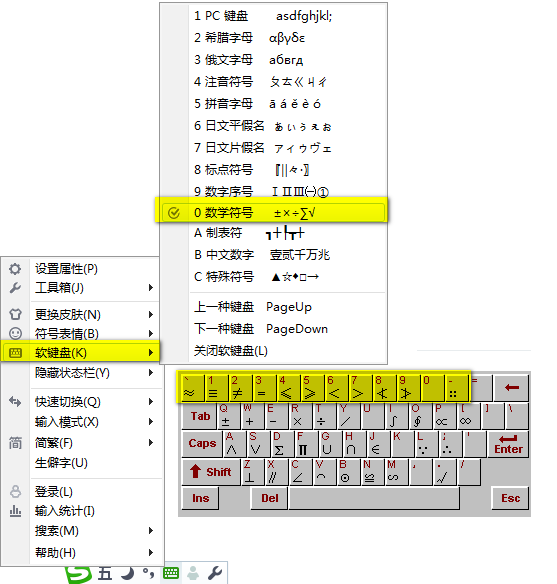This screenshot has height=584, width=557.
Task: Click the Enter key on soft keyboard
Action: [x=508, y=444]
